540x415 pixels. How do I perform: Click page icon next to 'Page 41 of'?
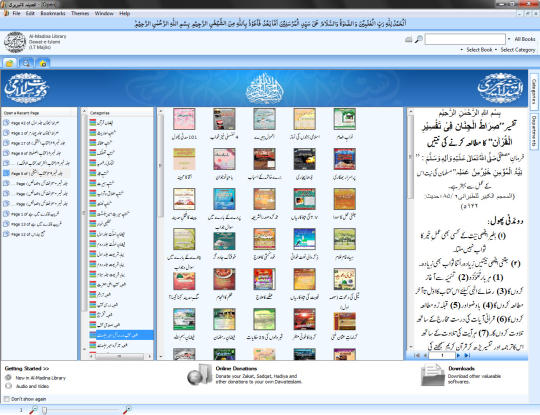click(x=6, y=123)
